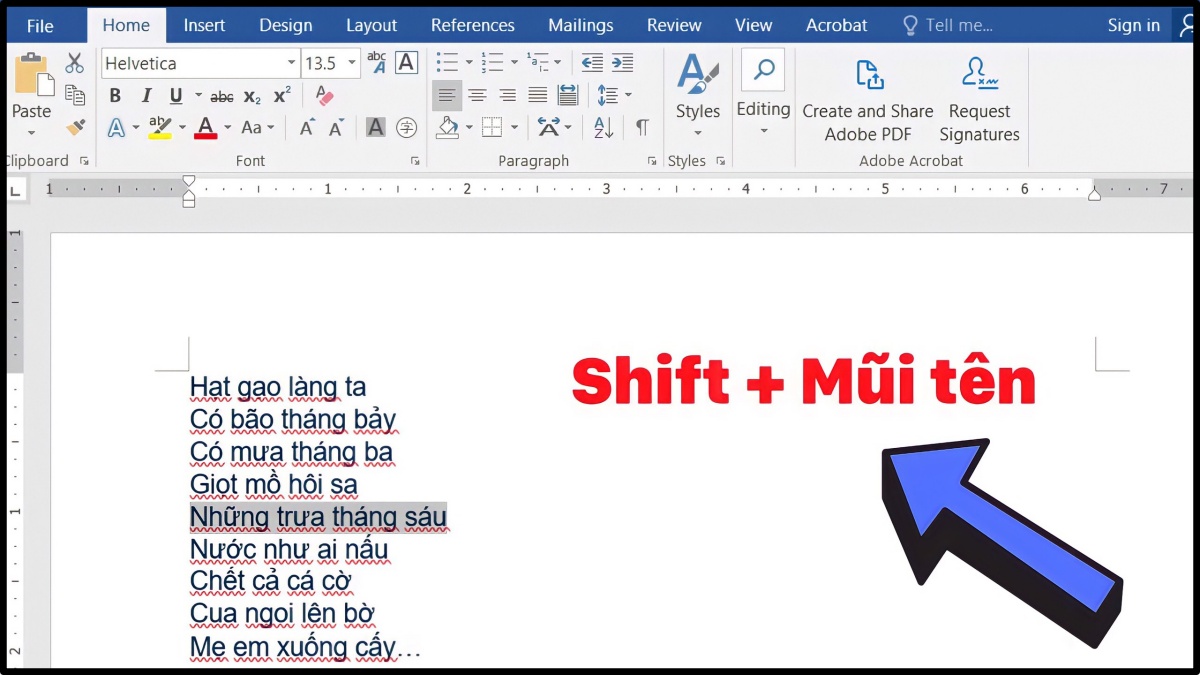This screenshot has width=1200, height=675.
Task: Click the Subscript icon
Action: click(x=251, y=97)
